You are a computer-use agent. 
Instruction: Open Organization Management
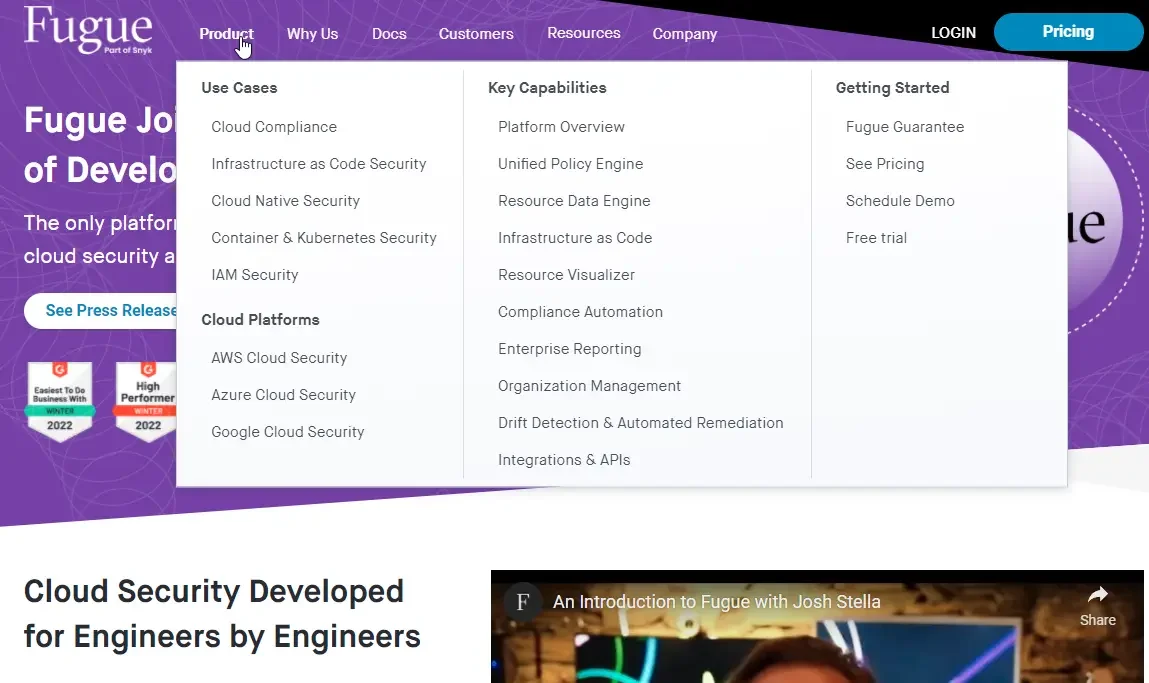tap(590, 386)
